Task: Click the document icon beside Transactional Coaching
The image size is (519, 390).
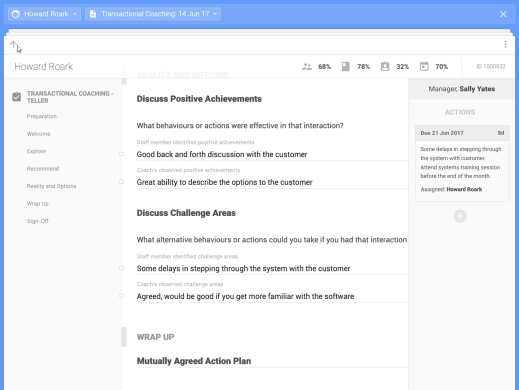Action: tap(93, 14)
